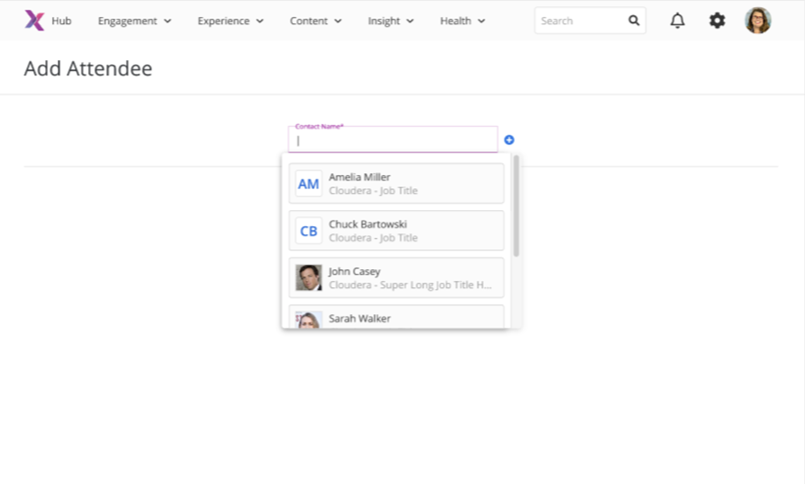The height and width of the screenshot is (484, 805).
Task: Click the user profile avatar
Action: click(758, 20)
